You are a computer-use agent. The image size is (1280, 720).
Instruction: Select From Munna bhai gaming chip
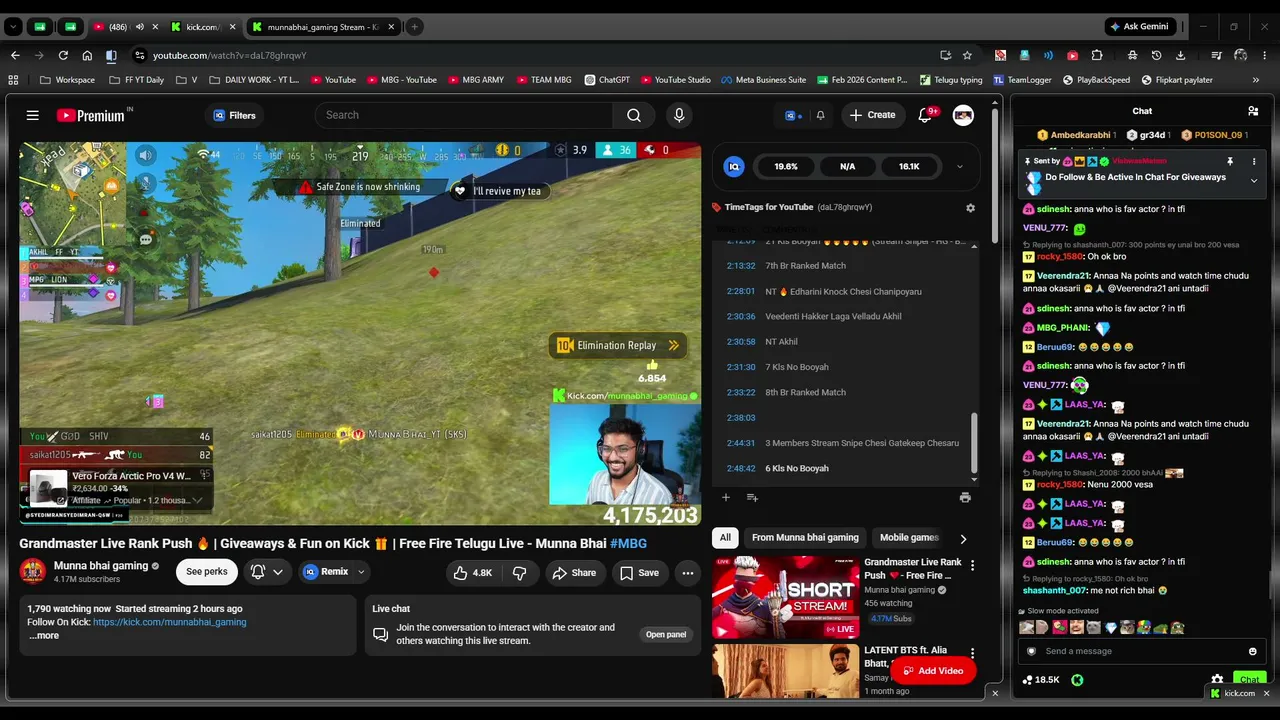pos(805,538)
